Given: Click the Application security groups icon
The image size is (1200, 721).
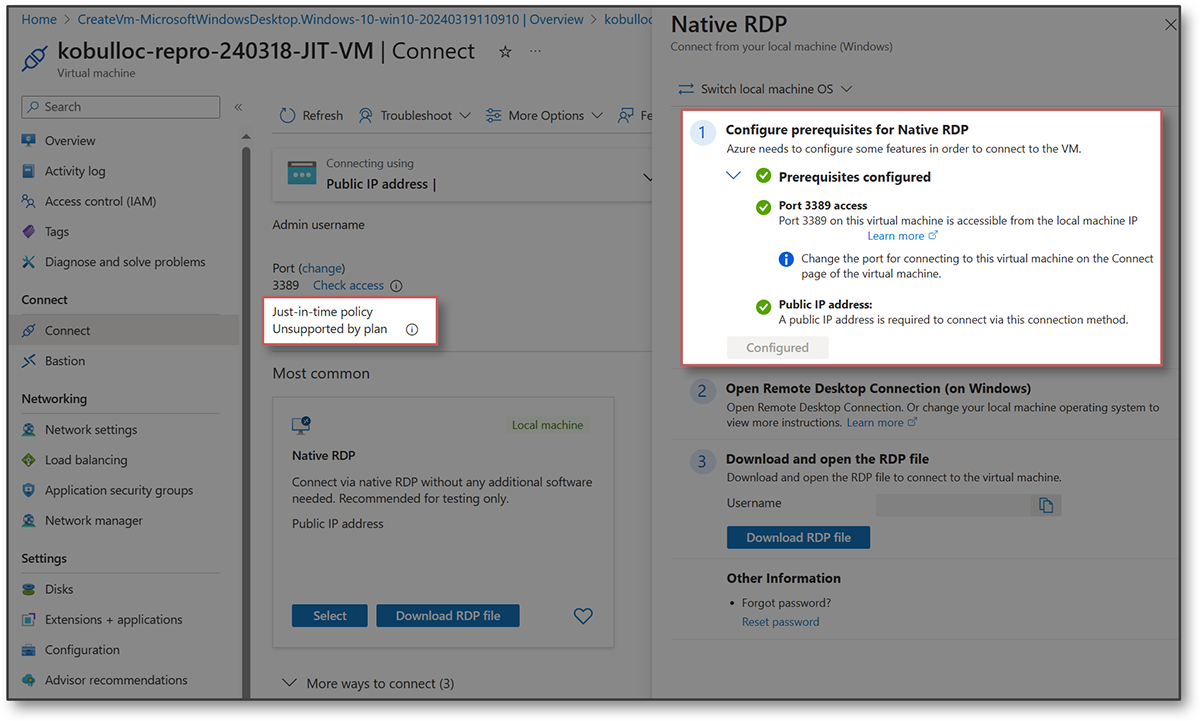Looking at the screenshot, I should 29,490.
